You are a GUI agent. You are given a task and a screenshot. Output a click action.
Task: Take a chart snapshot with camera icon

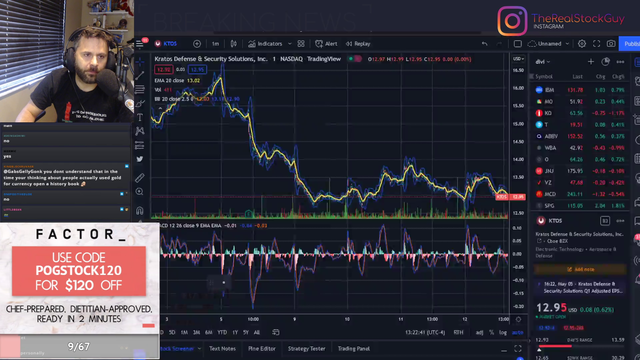[x=611, y=44]
